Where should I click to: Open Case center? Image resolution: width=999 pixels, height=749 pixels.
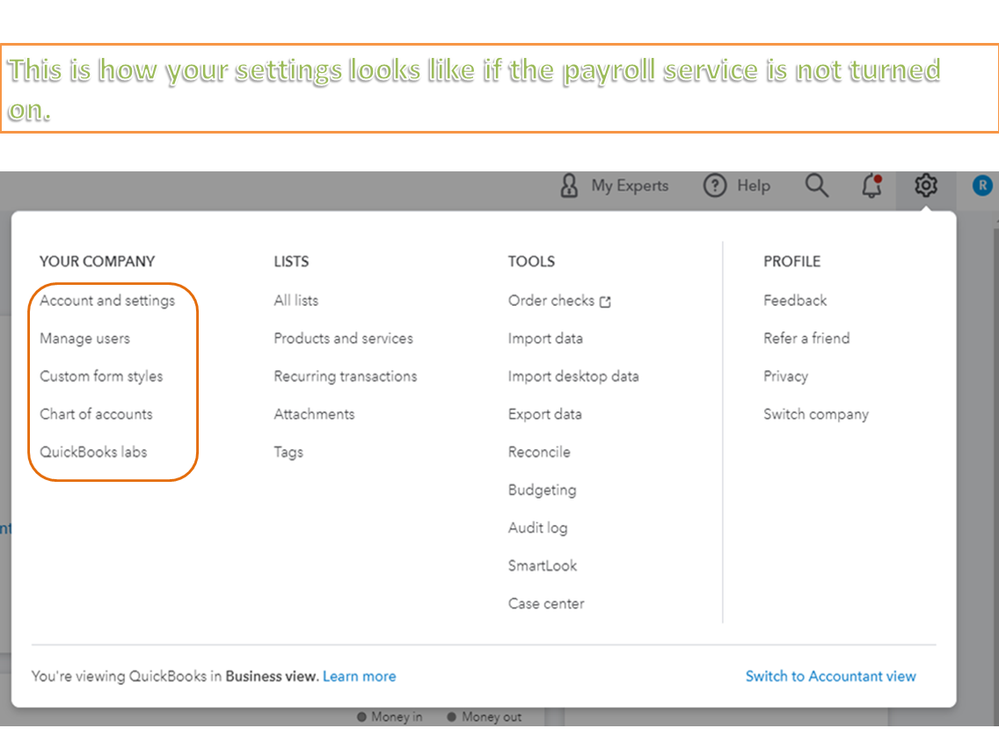click(546, 604)
